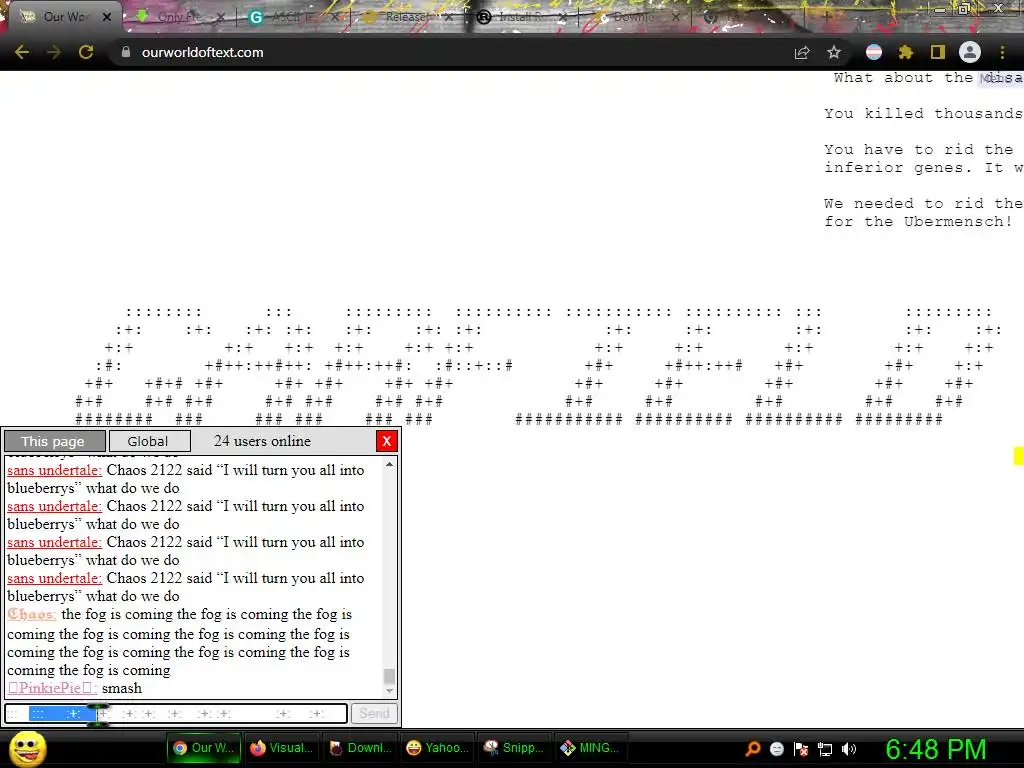Switch to the Our World of Text tab
This screenshot has width=1024, height=768.
[x=62, y=17]
